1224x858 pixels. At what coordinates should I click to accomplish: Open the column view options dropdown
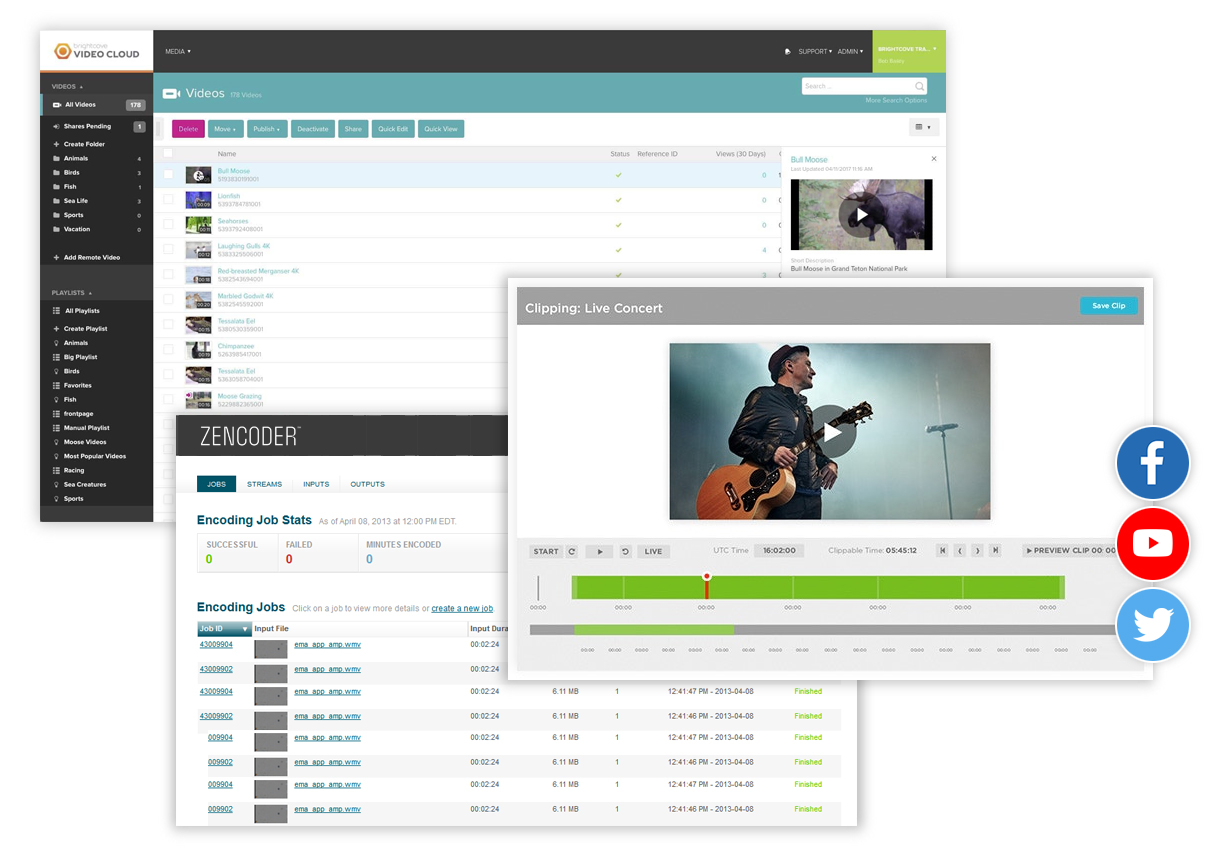point(924,127)
